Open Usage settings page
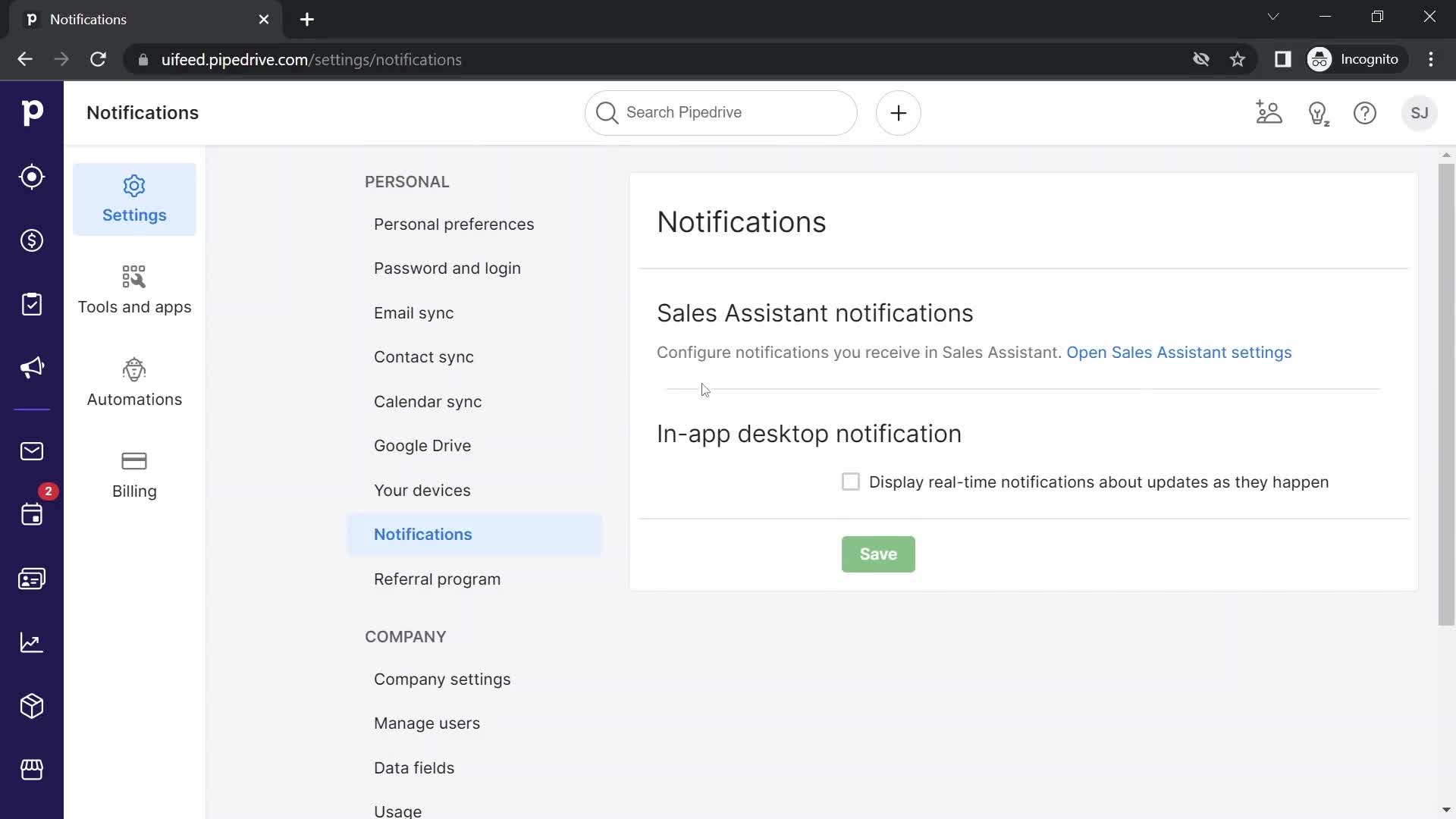 397,811
